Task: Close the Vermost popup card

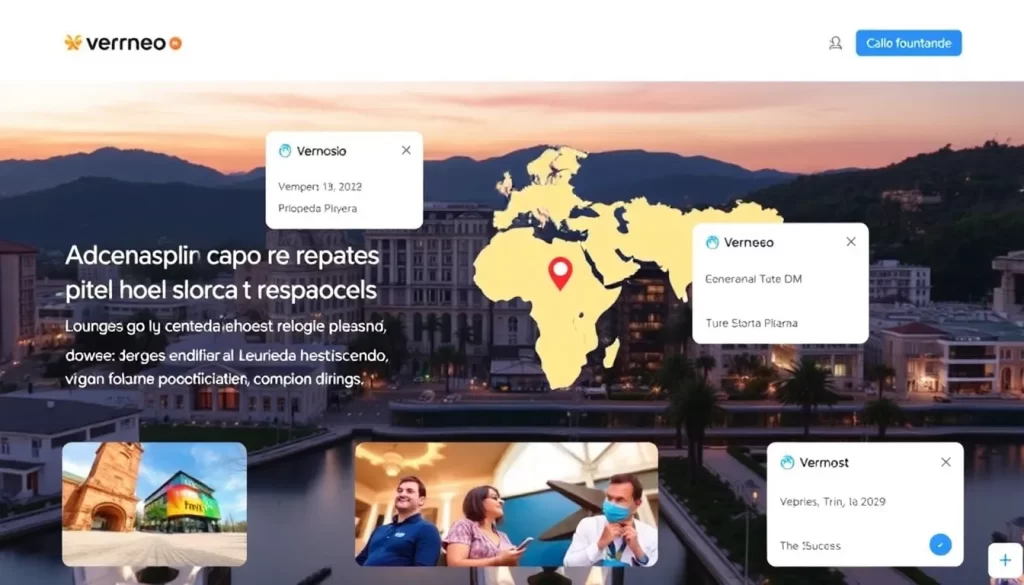Action: tap(946, 462)
